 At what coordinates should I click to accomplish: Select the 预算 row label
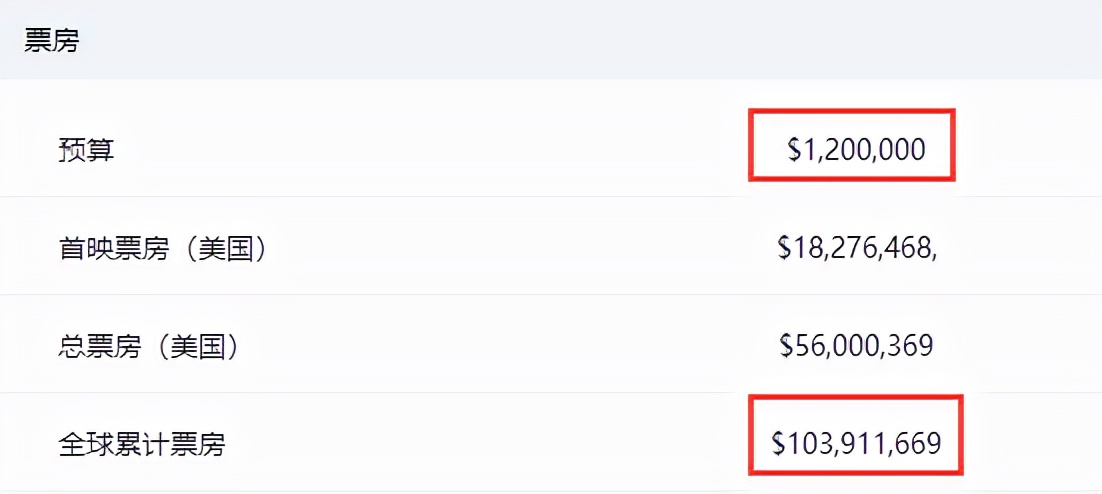pos(86,150)
